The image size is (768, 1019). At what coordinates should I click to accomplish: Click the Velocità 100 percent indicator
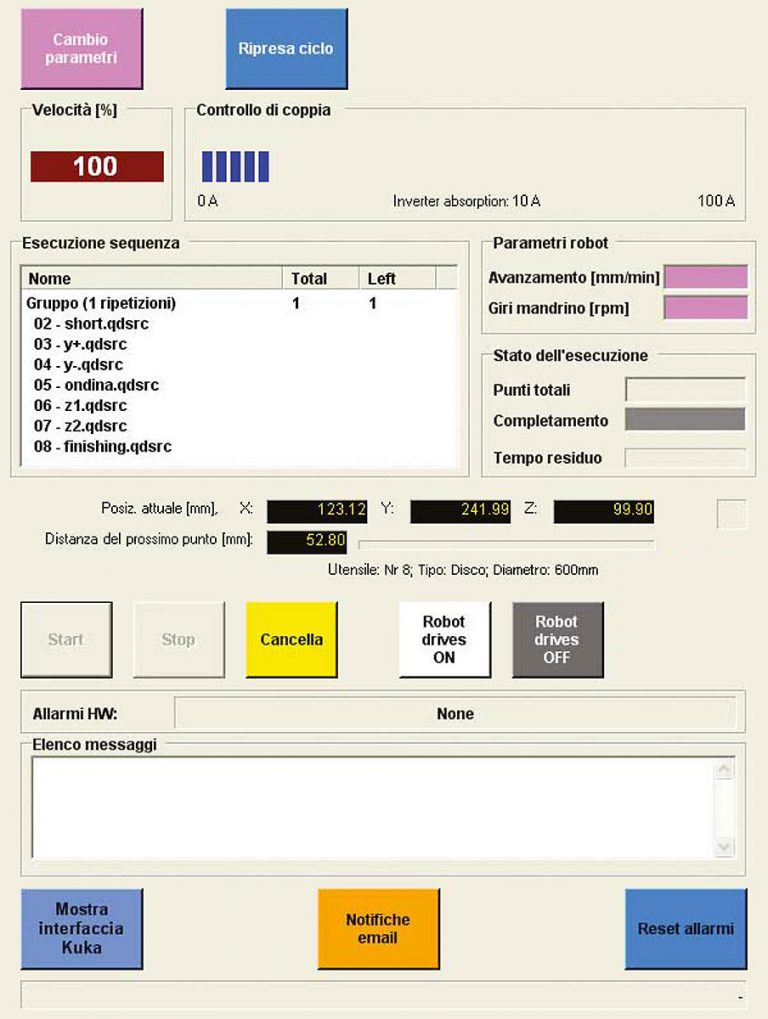click(97, 167)
